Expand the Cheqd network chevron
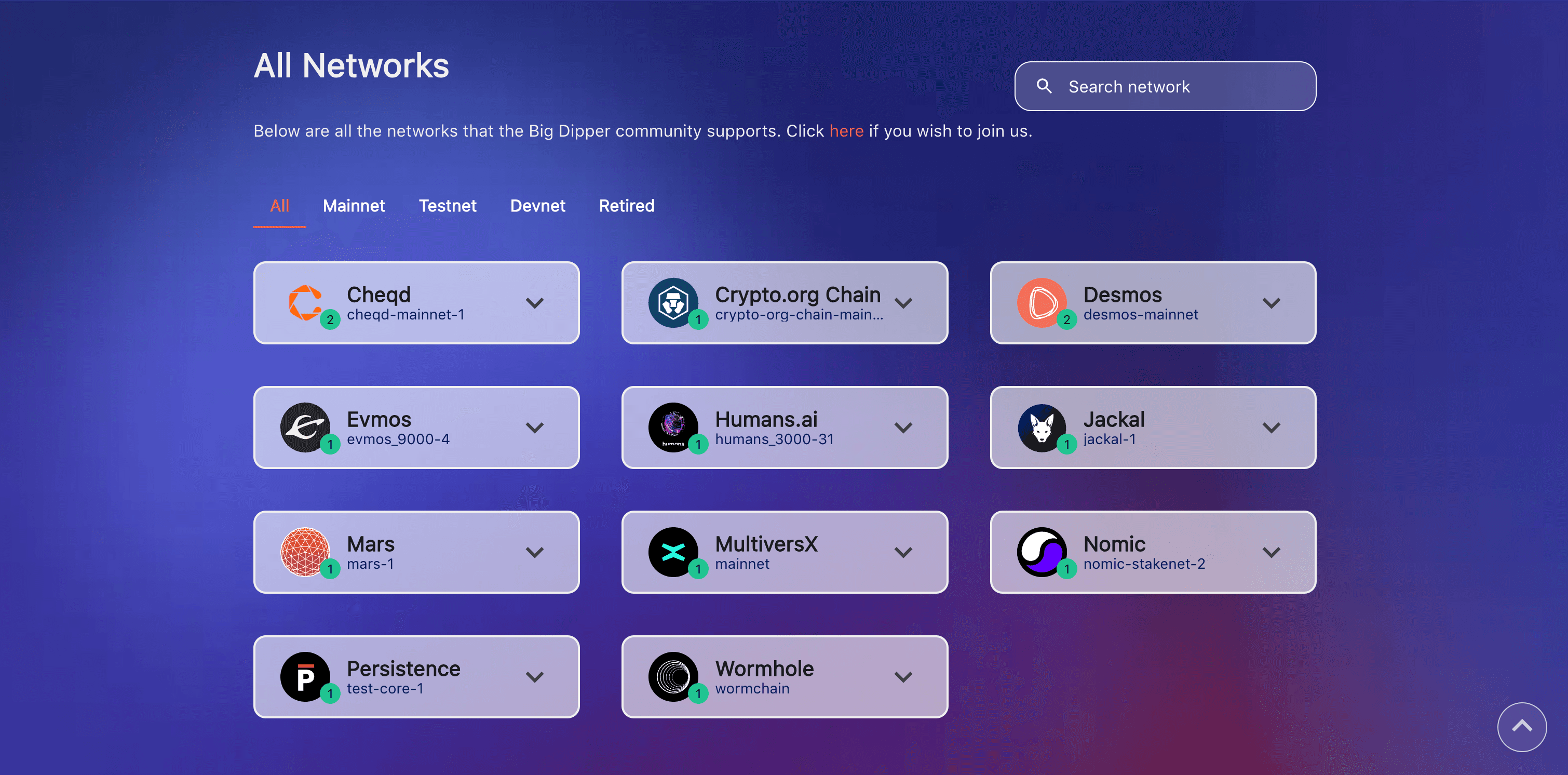The height and width of the screenshot is (775, 1568). [x=534, y=303]
